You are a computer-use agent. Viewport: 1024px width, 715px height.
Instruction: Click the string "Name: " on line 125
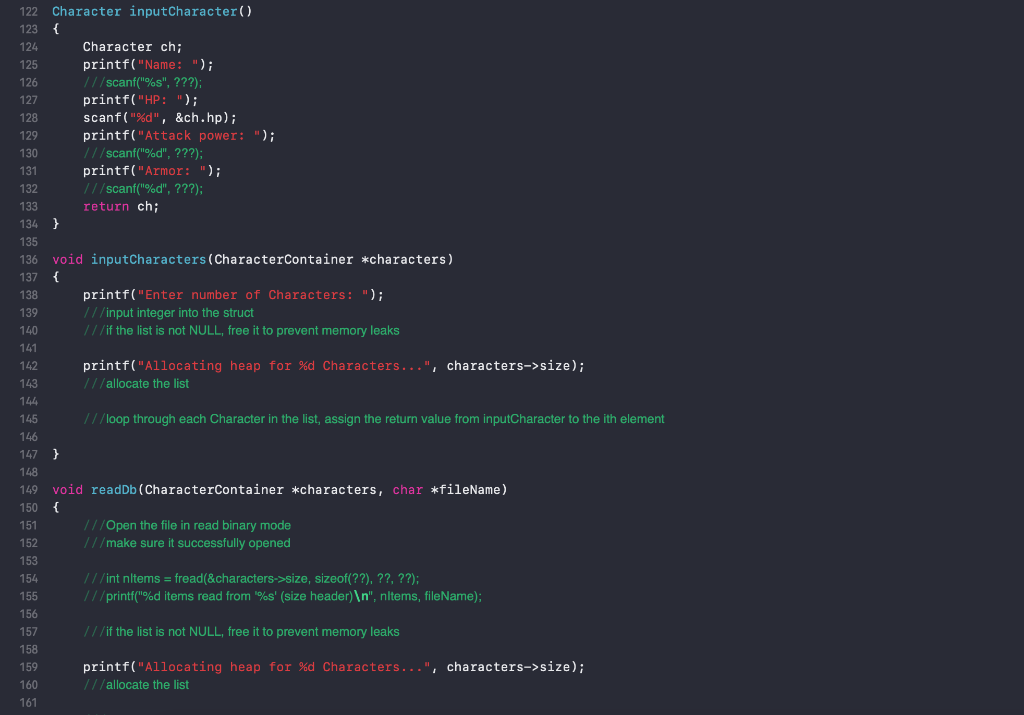166,64
